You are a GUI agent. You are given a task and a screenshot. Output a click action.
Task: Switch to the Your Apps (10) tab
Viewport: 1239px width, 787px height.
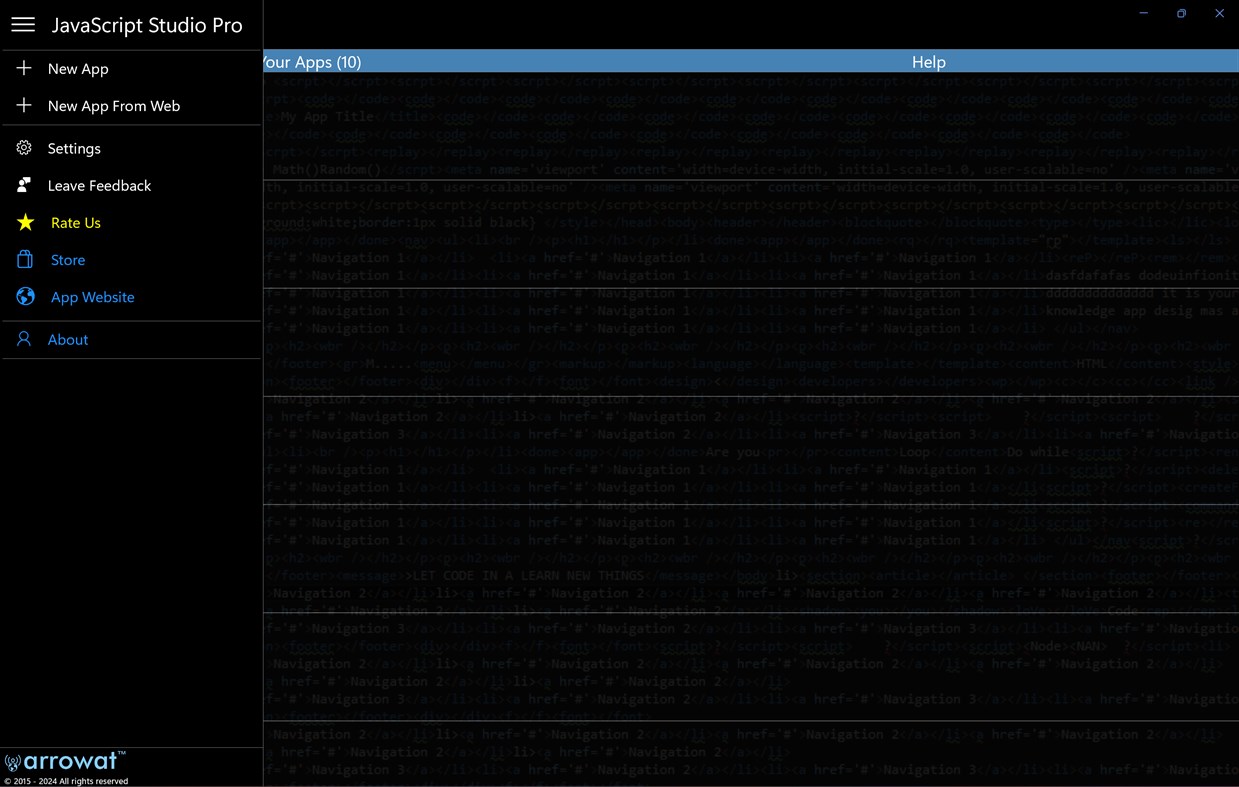click(312, 62)
